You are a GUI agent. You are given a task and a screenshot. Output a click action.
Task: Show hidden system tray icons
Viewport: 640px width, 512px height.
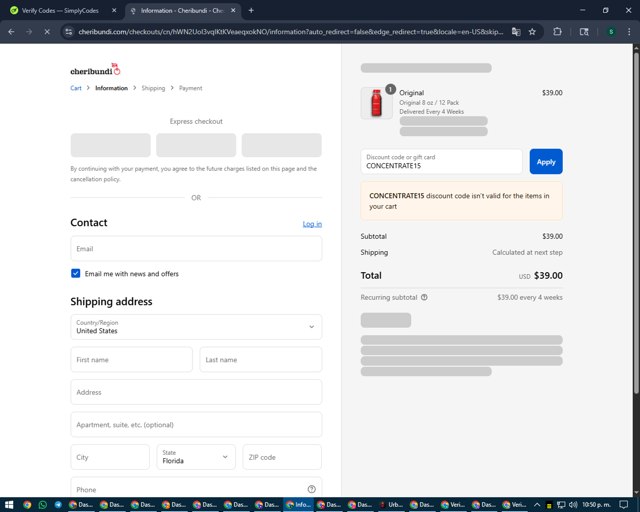coord(537,505)
